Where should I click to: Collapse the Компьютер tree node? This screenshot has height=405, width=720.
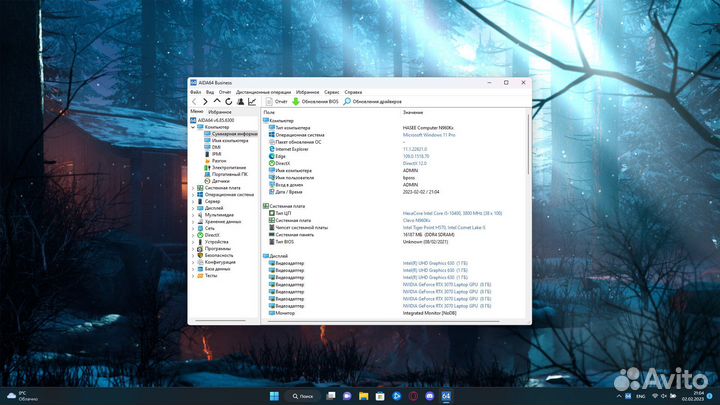coord(193,127)
